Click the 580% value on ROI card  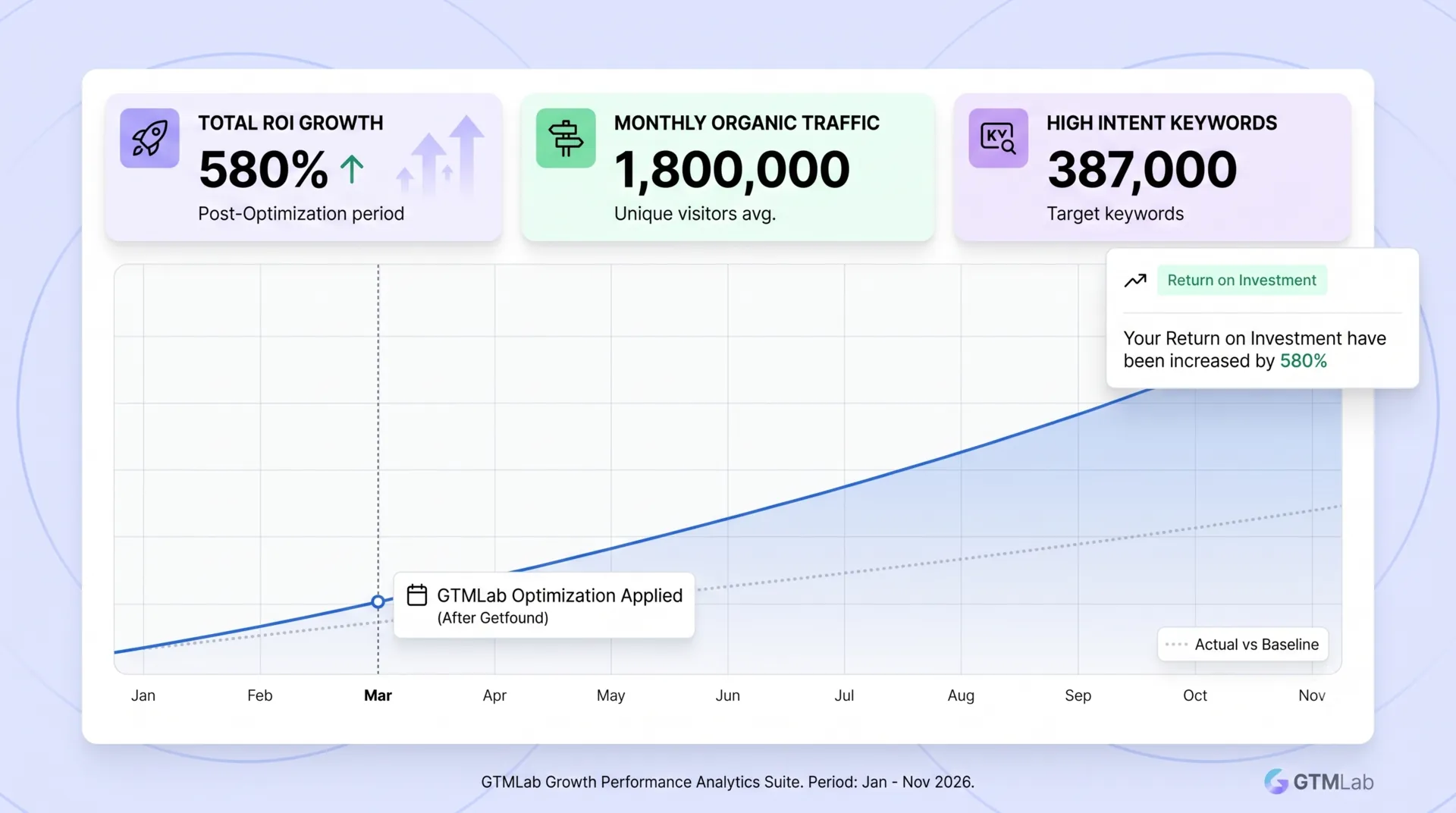[x=263, y=169]
